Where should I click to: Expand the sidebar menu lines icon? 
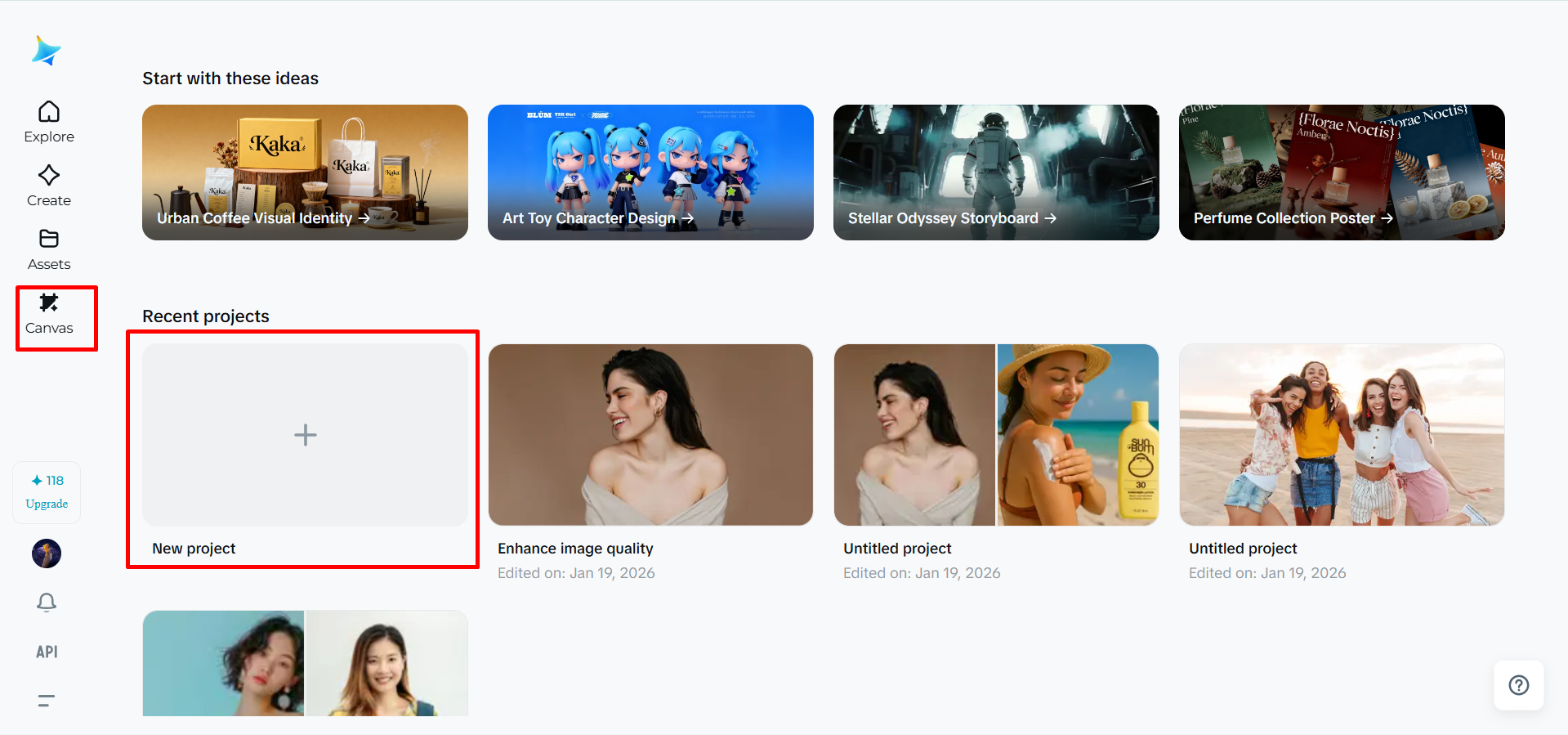point(47,701)
